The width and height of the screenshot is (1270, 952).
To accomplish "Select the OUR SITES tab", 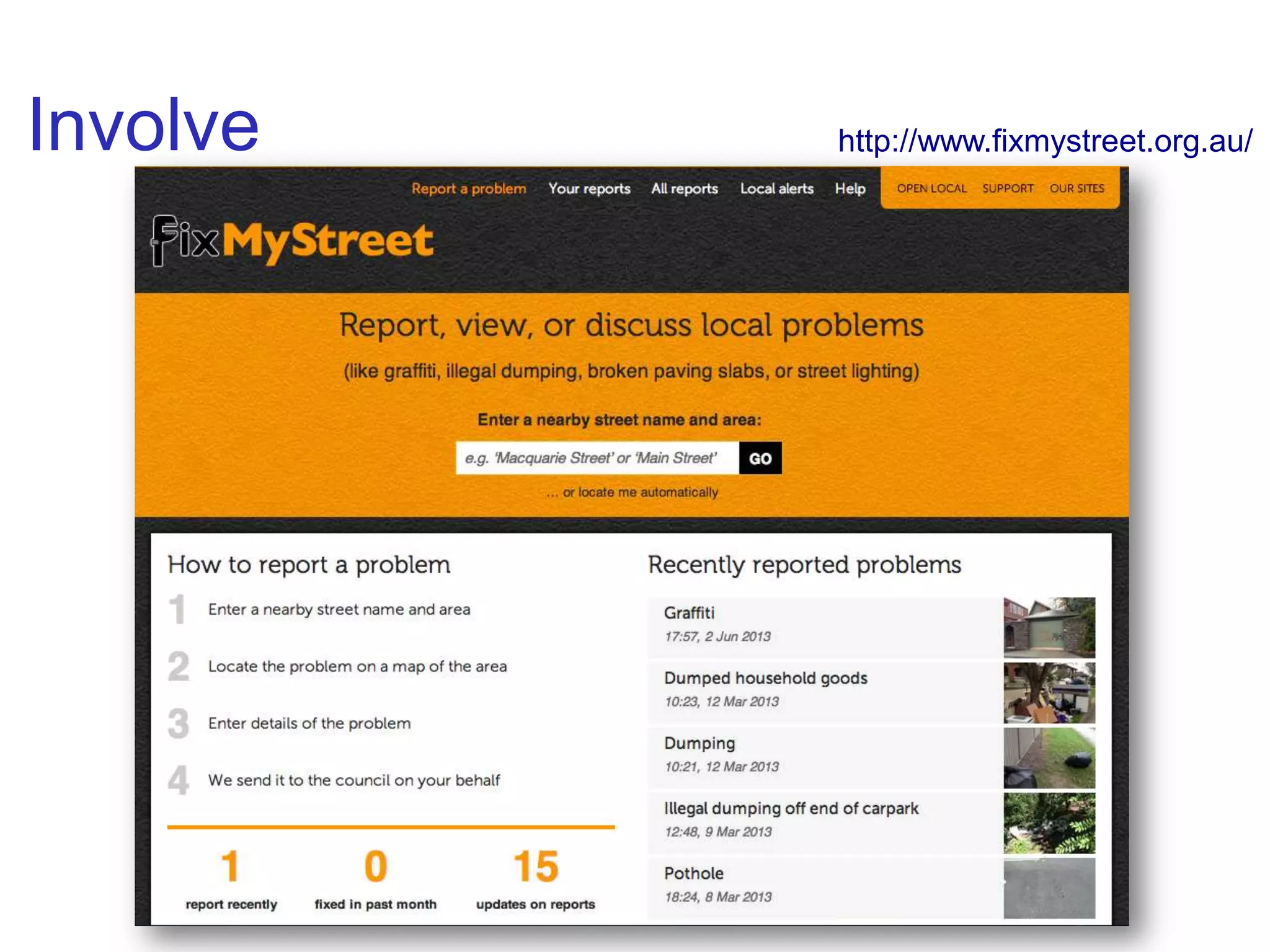I will tap(1077, 188).
